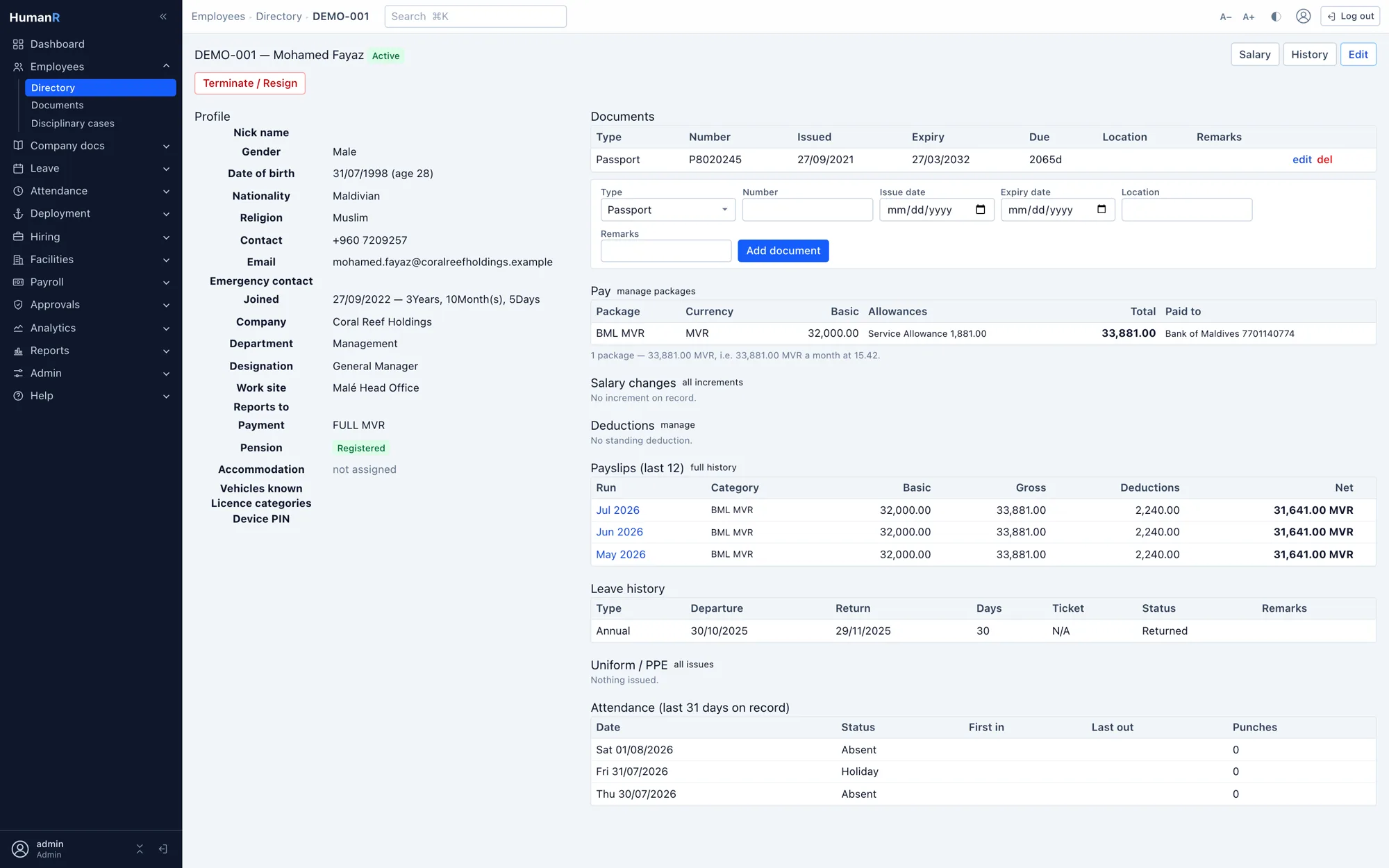Expand the Hiring menu chevron

(167, 237)
